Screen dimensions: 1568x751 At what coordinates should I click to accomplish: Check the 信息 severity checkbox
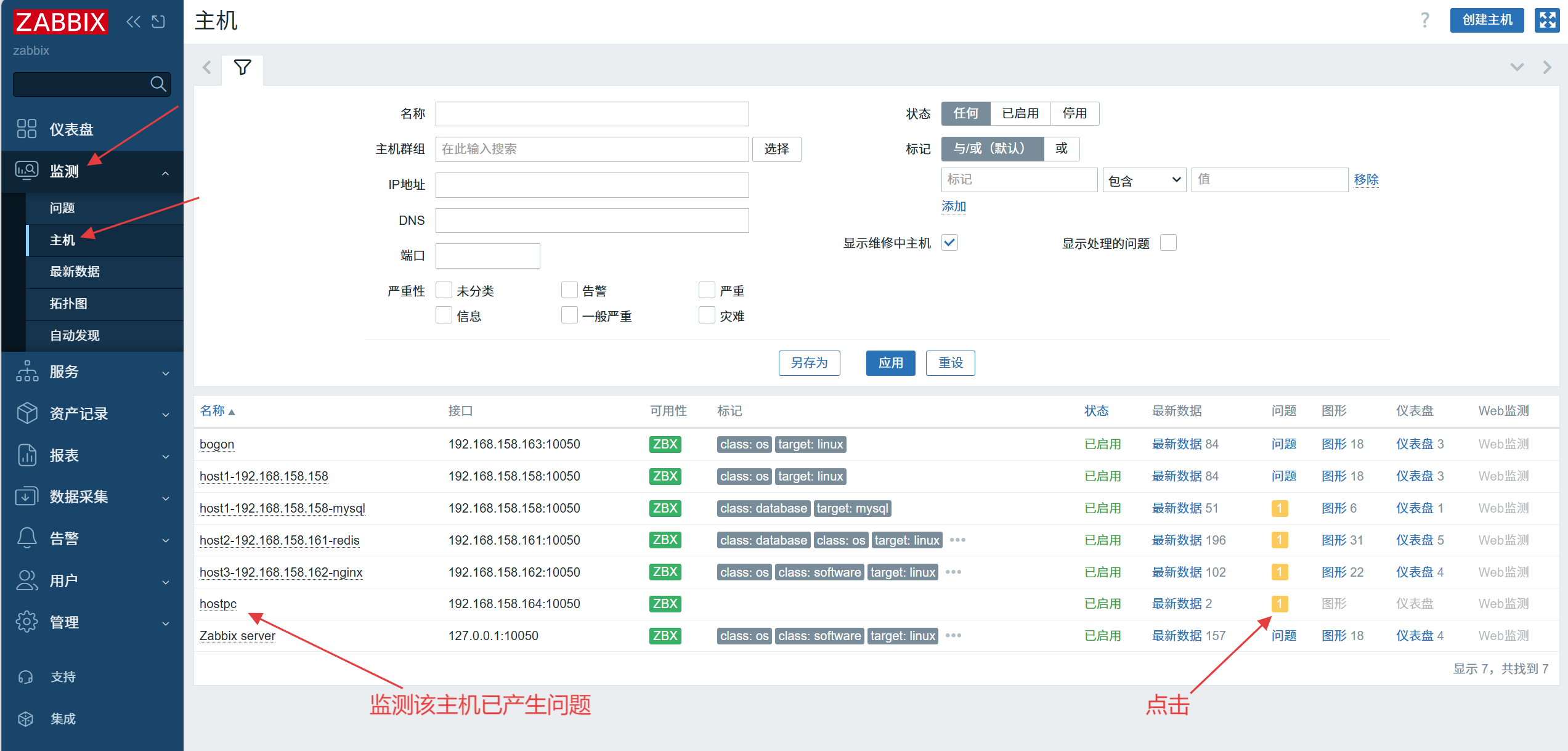(x=444, y=315)
